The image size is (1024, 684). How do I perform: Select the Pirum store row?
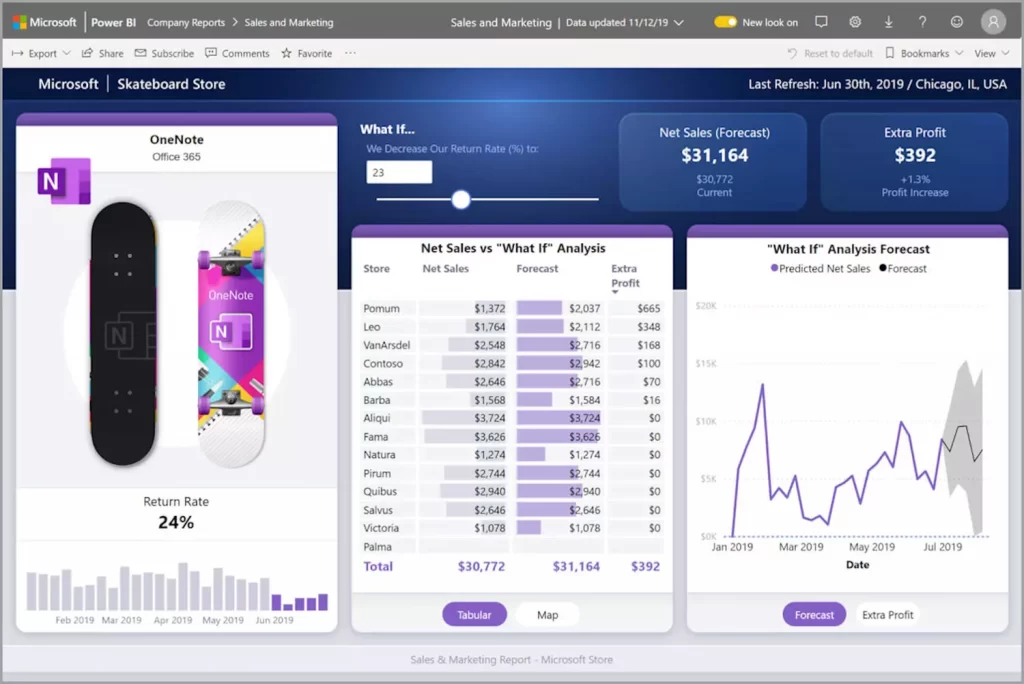tap(512, 473)
